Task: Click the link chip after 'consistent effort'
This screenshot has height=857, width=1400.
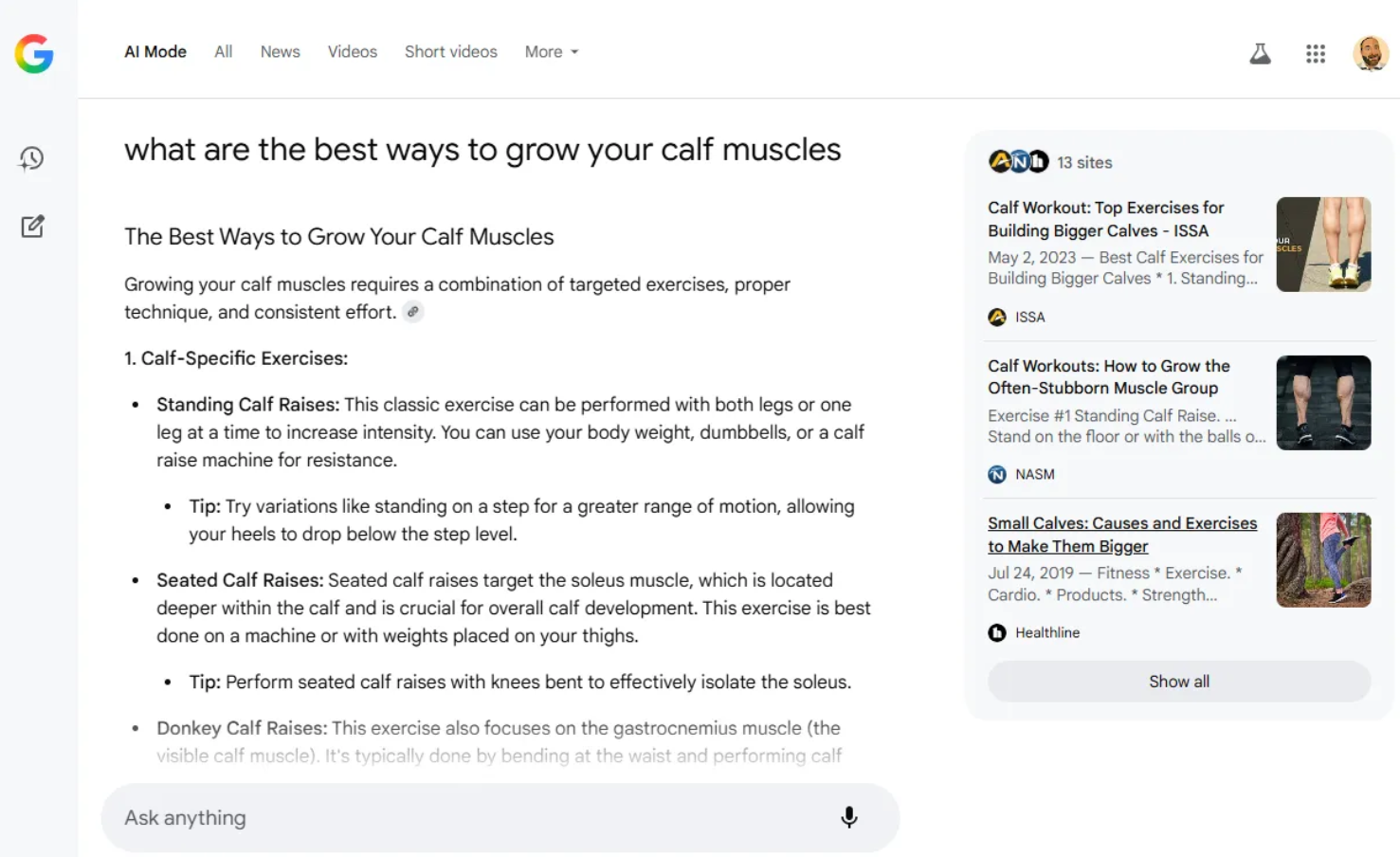Action: 412,312
